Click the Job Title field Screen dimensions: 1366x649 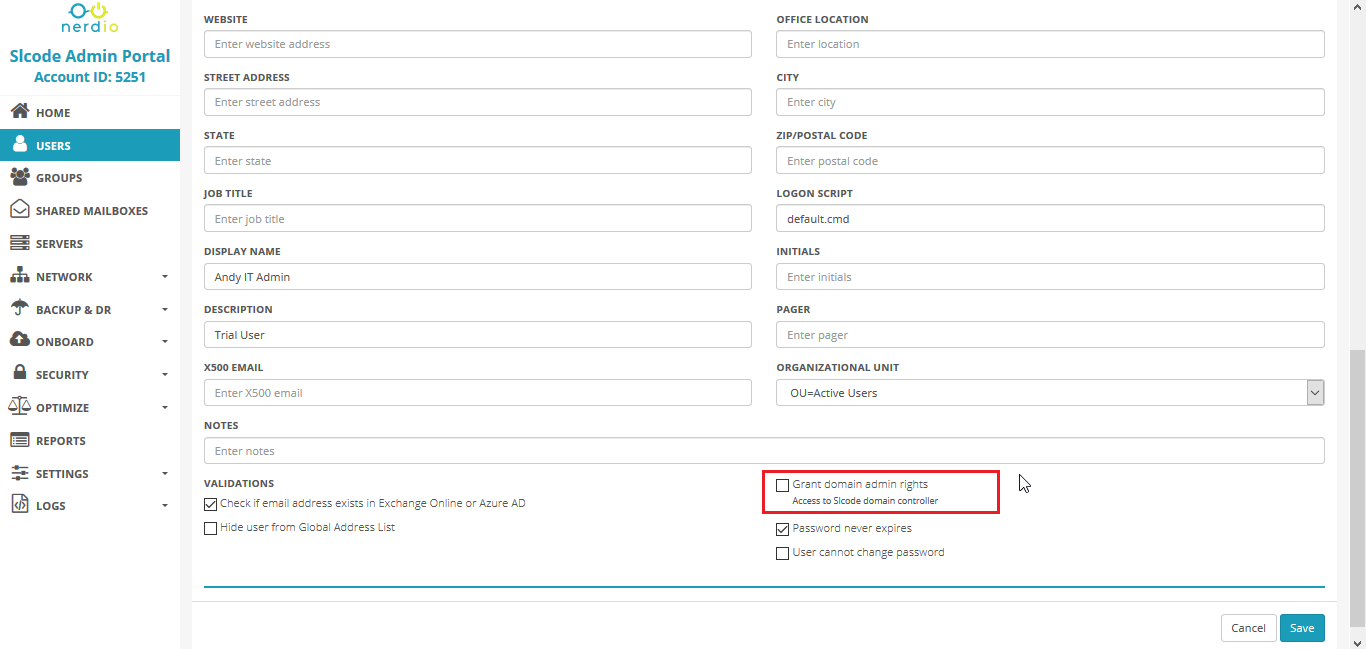[478, 219]
